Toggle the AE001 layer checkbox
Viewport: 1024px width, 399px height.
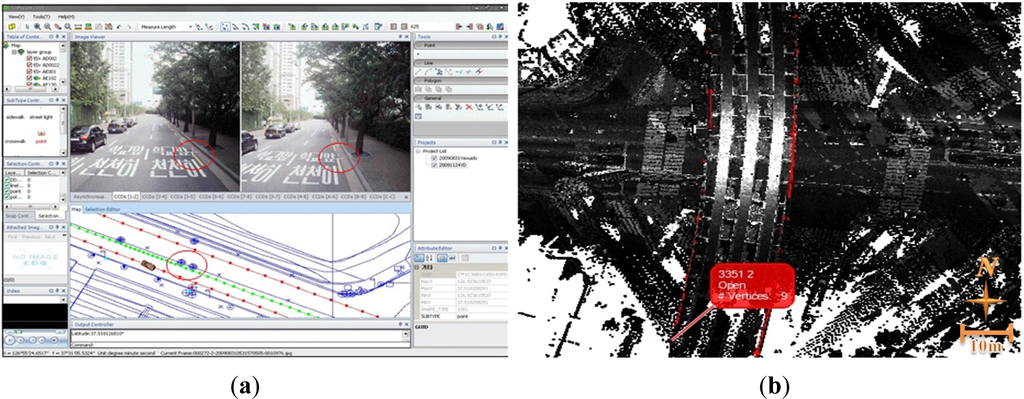point(29,72)
